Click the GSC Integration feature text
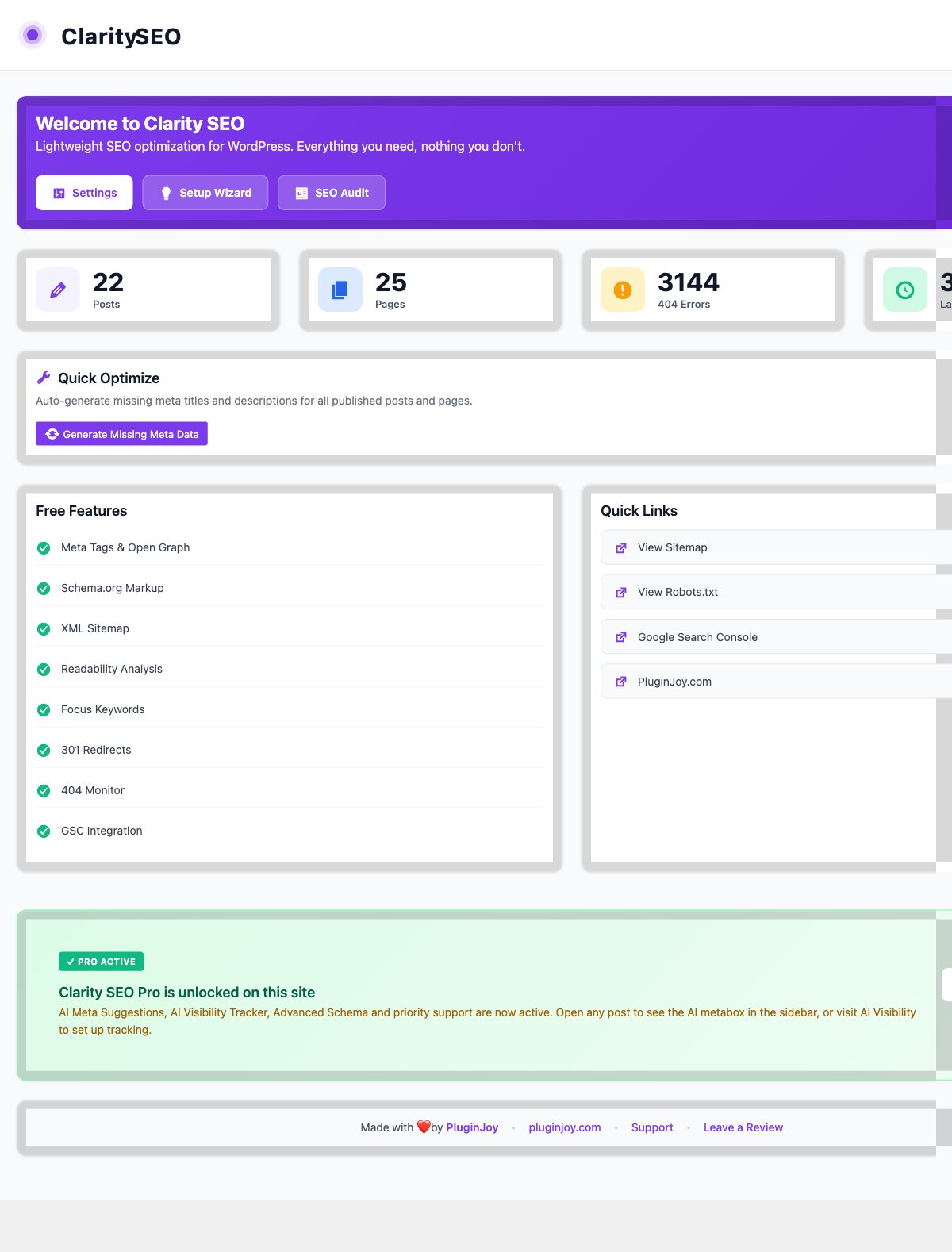Image resolution: width=952 pixels, height=1252 pixels. coord(102,831)
